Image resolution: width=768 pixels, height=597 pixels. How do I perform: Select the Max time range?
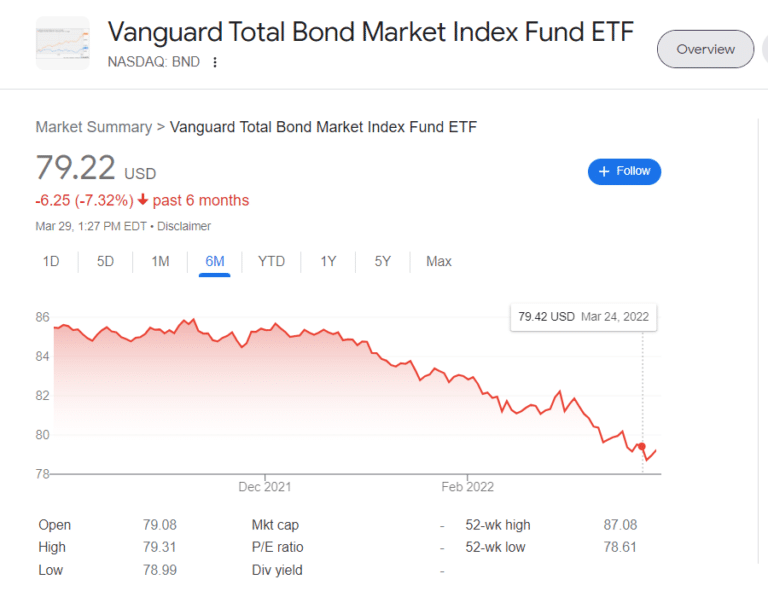tap(439, 262)
